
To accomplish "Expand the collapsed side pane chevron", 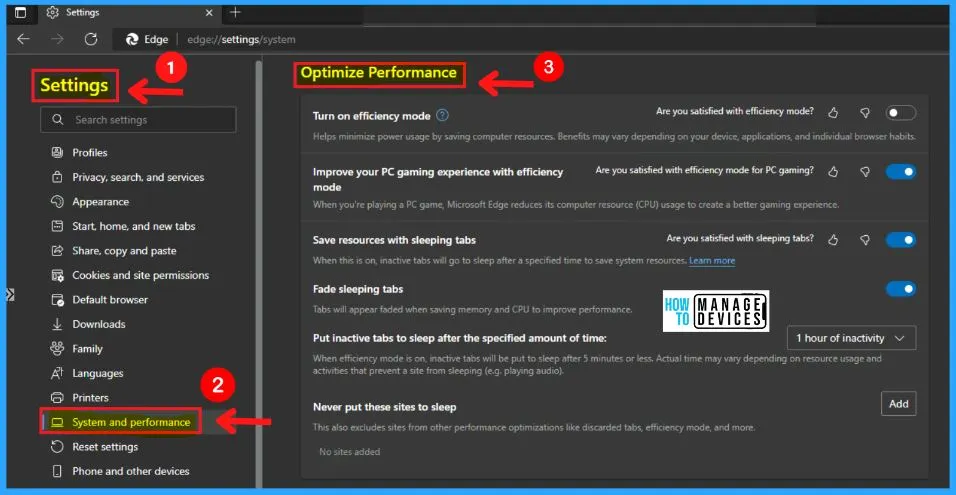I will click(x=10, y=294).
